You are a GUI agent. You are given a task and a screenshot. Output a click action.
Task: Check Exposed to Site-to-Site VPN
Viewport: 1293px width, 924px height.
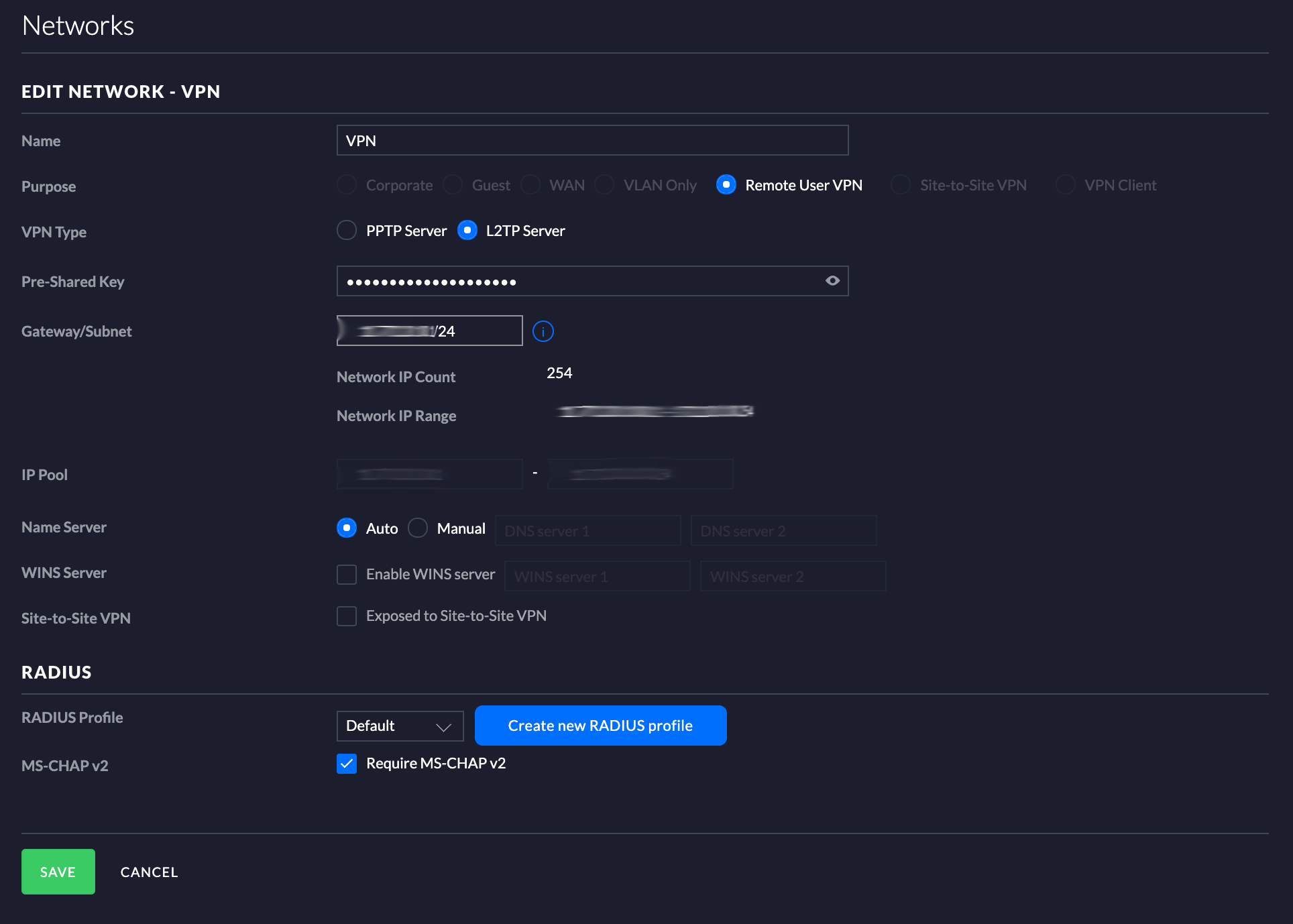(x=347, y=616)
